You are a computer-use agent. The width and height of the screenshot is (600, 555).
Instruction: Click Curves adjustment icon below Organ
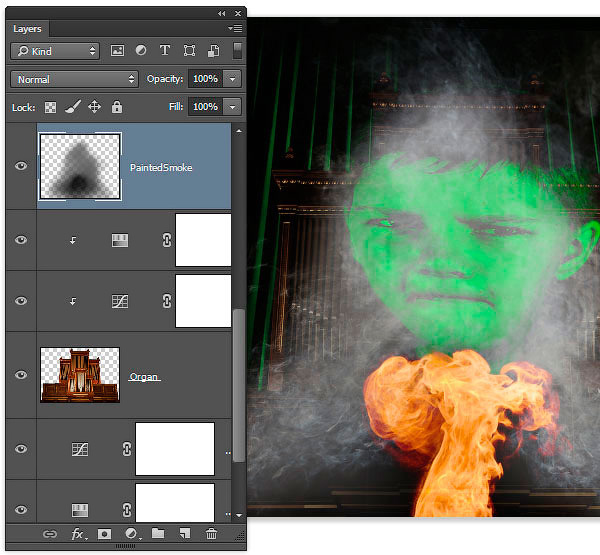click(80, 449)
